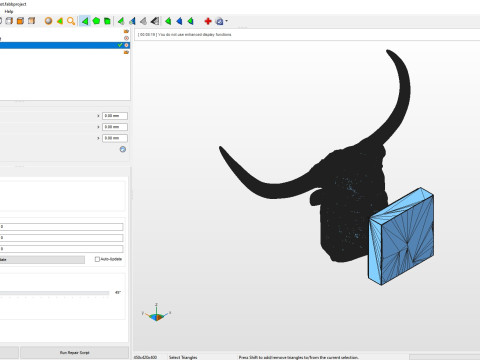Viewport: 480px width, 360px height.
Task: Click the 'Select Triangles' status bar text
Action: coord(183,357)
